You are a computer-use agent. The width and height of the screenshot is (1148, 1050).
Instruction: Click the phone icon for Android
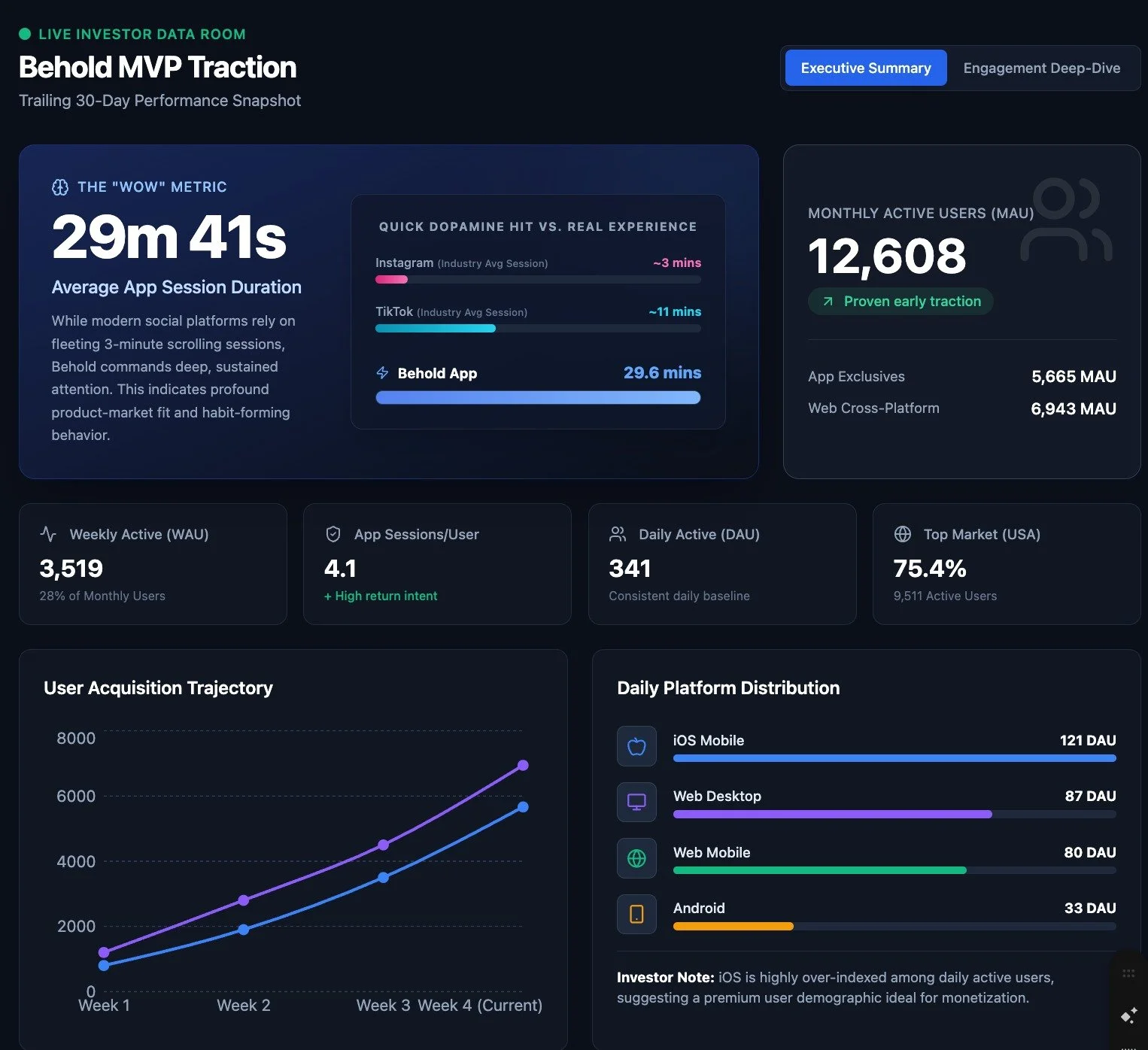tap(636, 914)
